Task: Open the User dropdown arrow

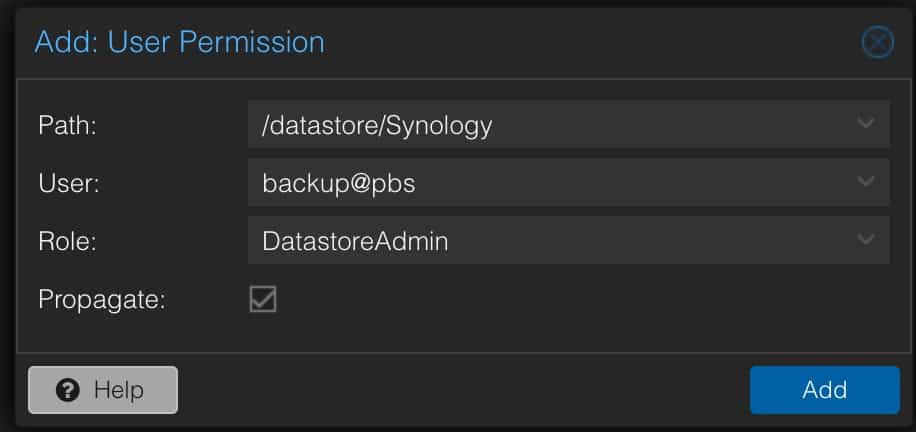Action: tap(865, 182)
